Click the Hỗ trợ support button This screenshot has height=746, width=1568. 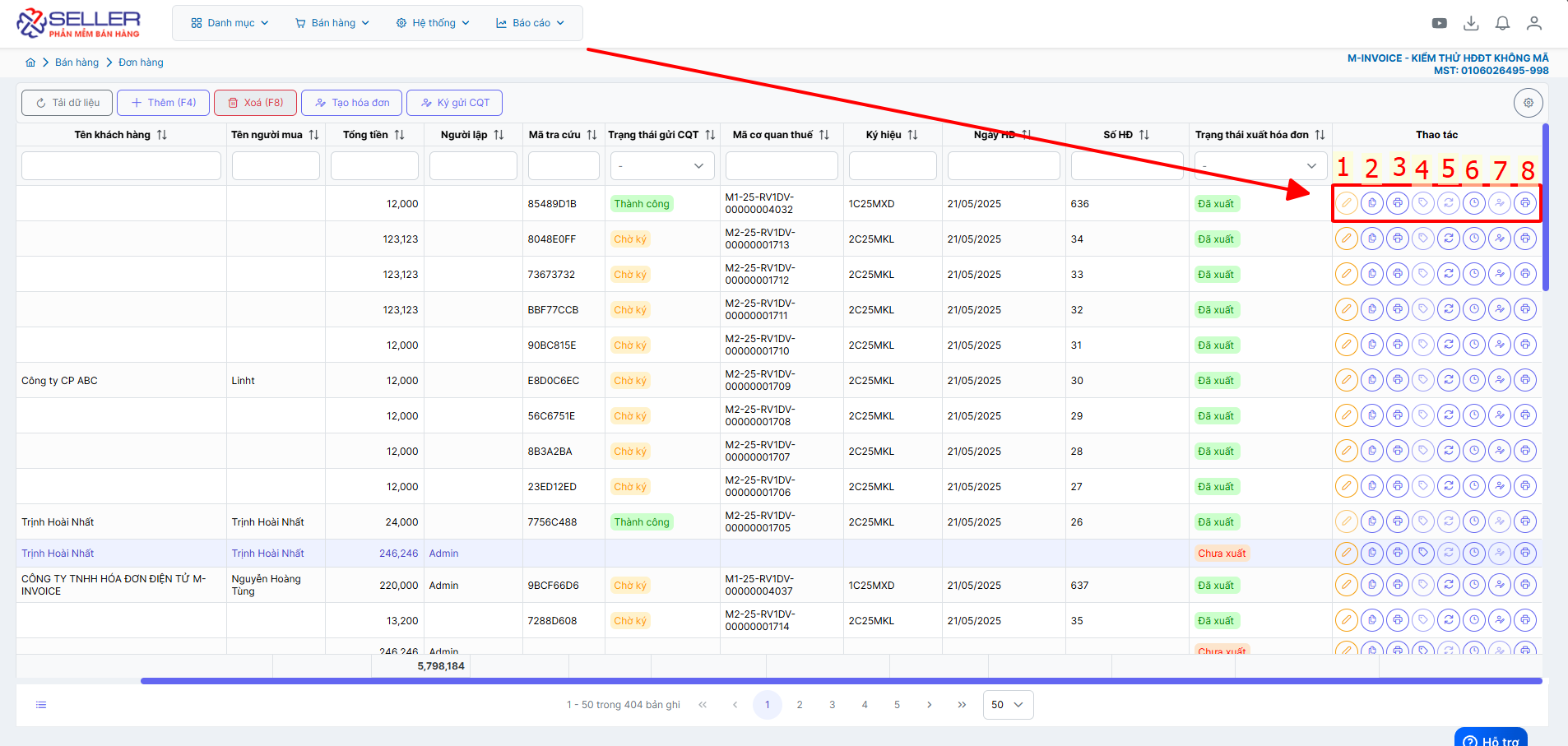click(x=1491, y=739)
